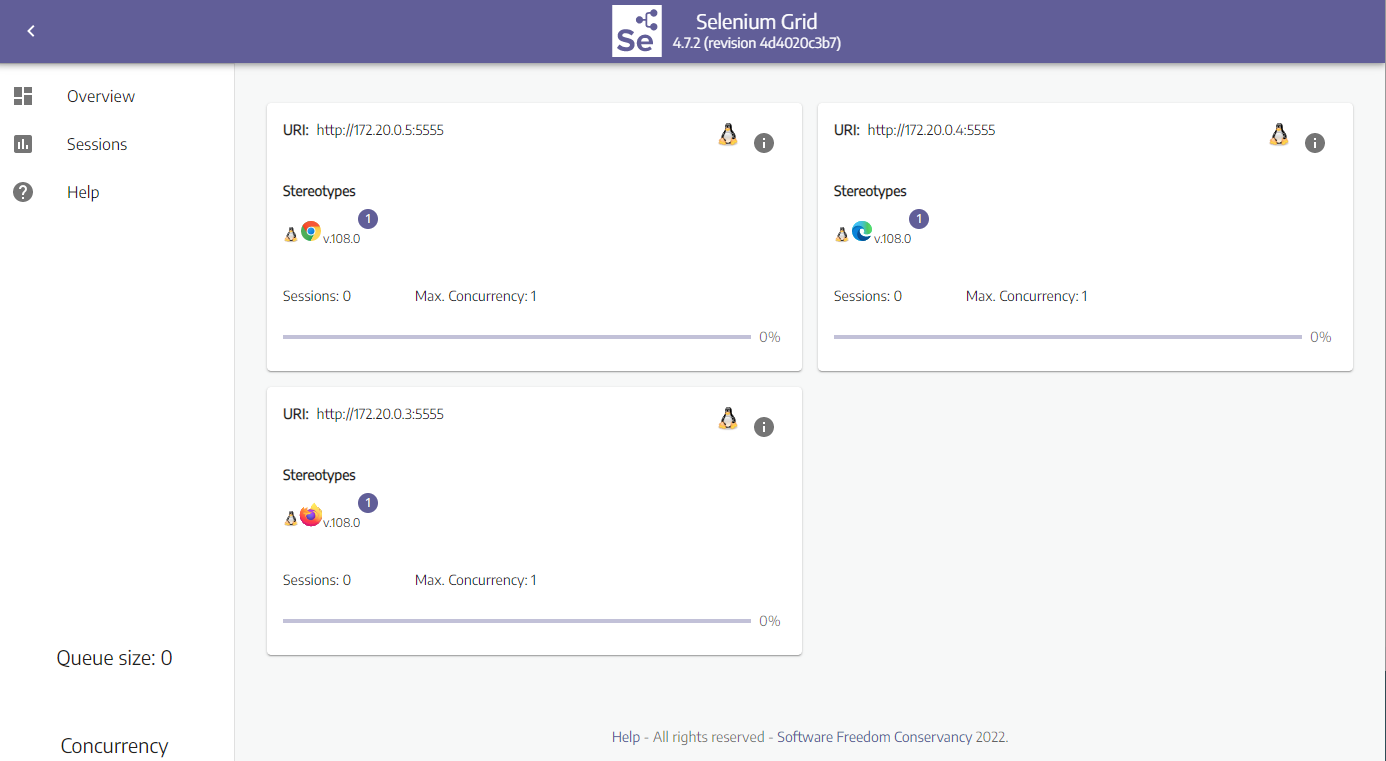Screen dimensions: 1386x761
Task: Click 0% usage label on node 172.20.0.5
Action: pos(770,337)
